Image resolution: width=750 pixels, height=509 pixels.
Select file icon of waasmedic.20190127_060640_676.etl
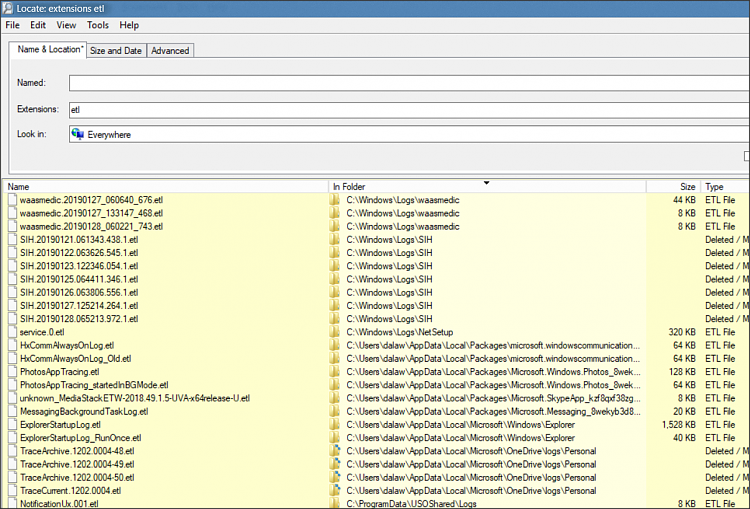pos(12,200)
